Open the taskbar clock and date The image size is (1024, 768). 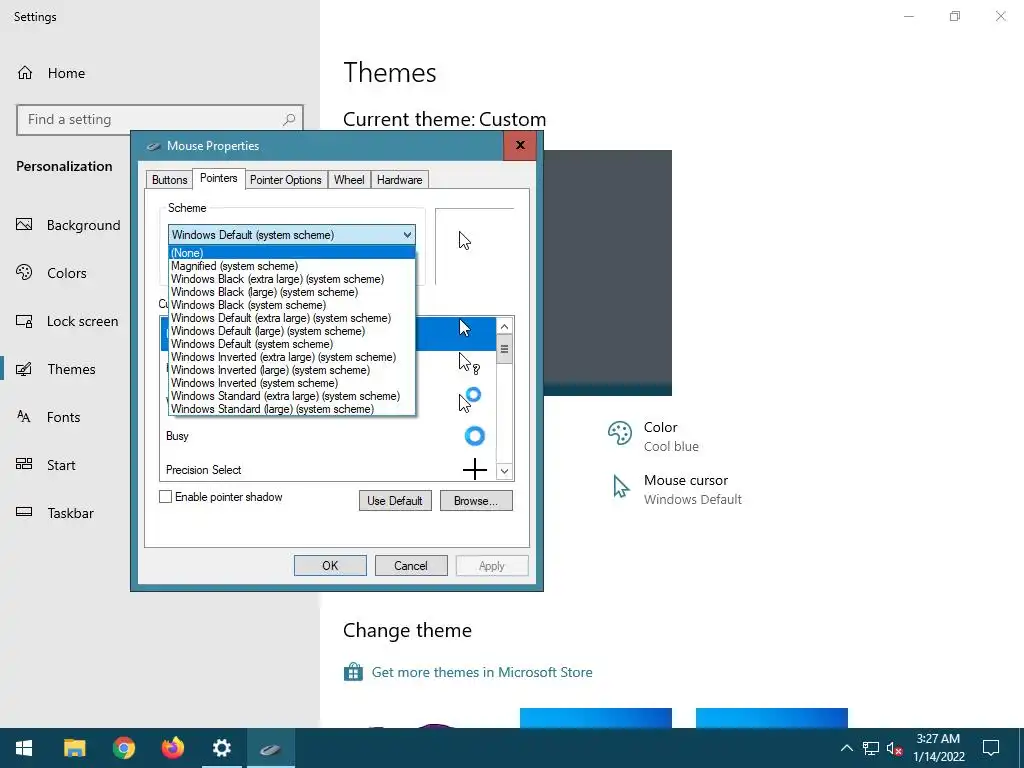938,748
